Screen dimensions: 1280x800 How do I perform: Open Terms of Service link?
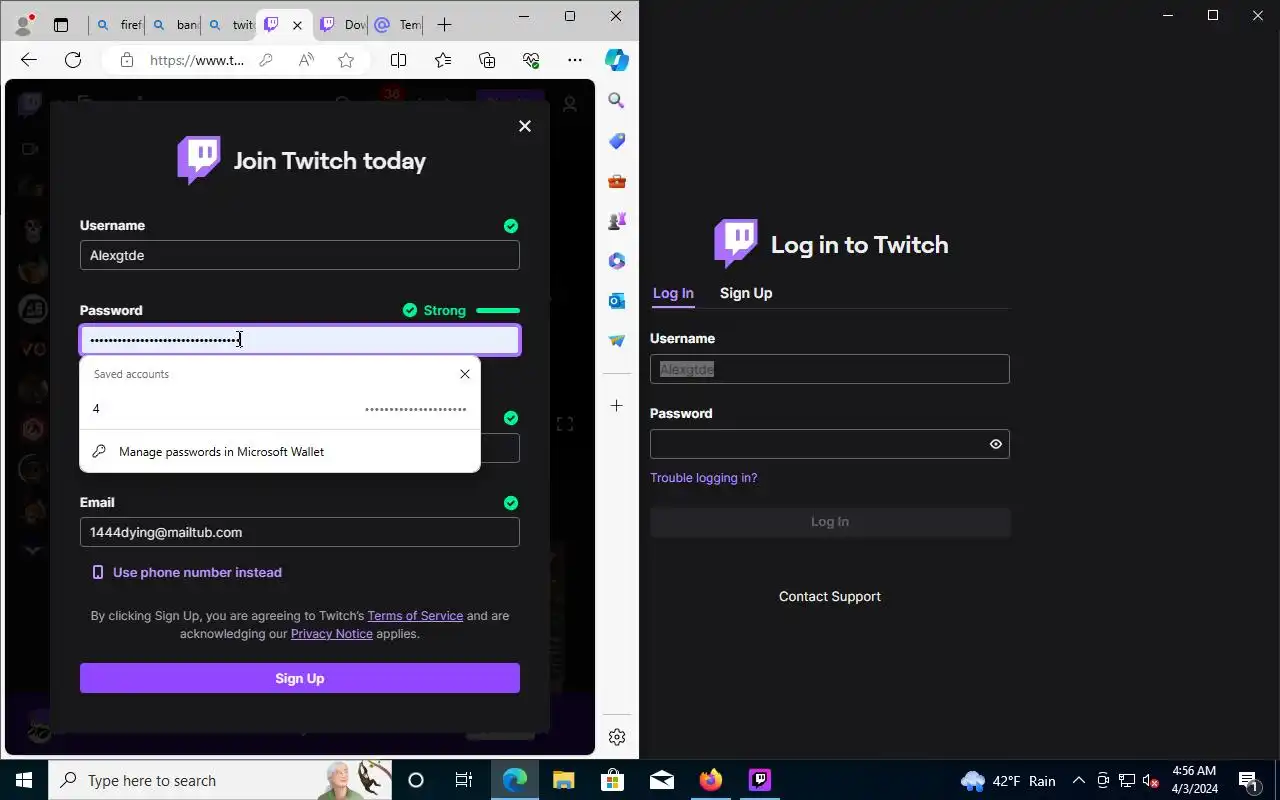coord(415,616)
